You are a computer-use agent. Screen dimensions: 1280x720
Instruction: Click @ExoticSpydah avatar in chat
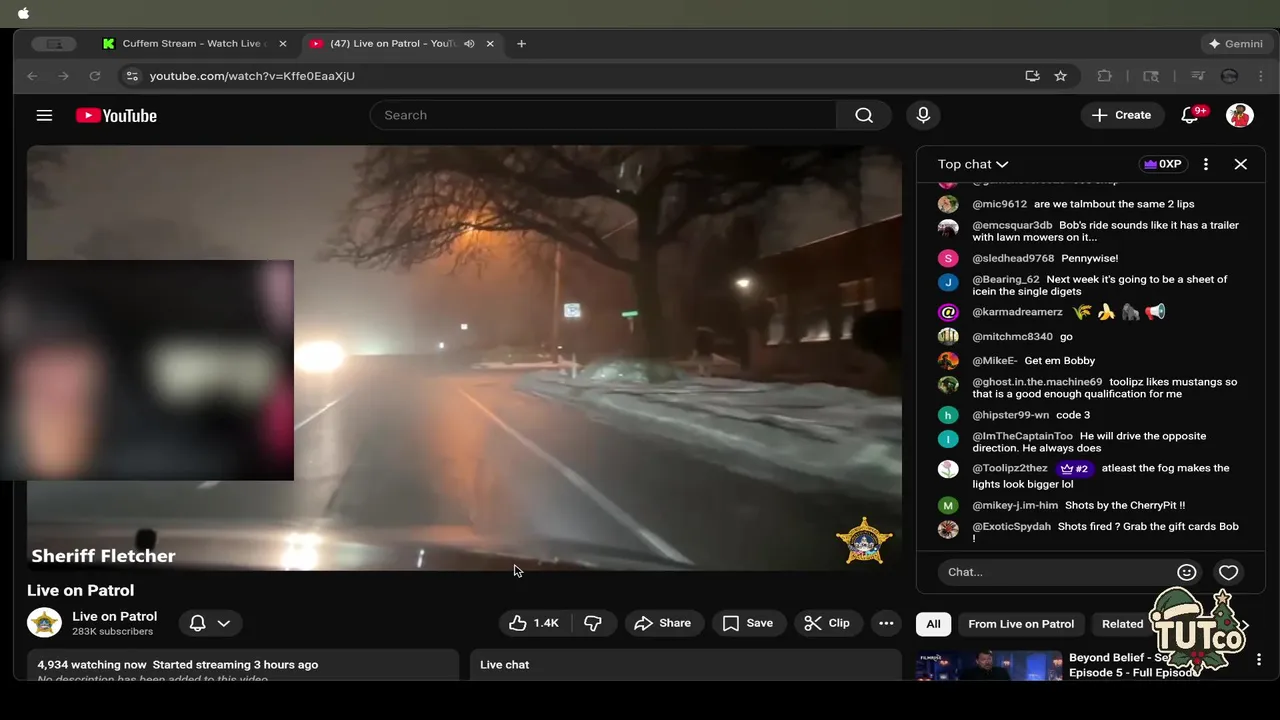click(948, 529)
